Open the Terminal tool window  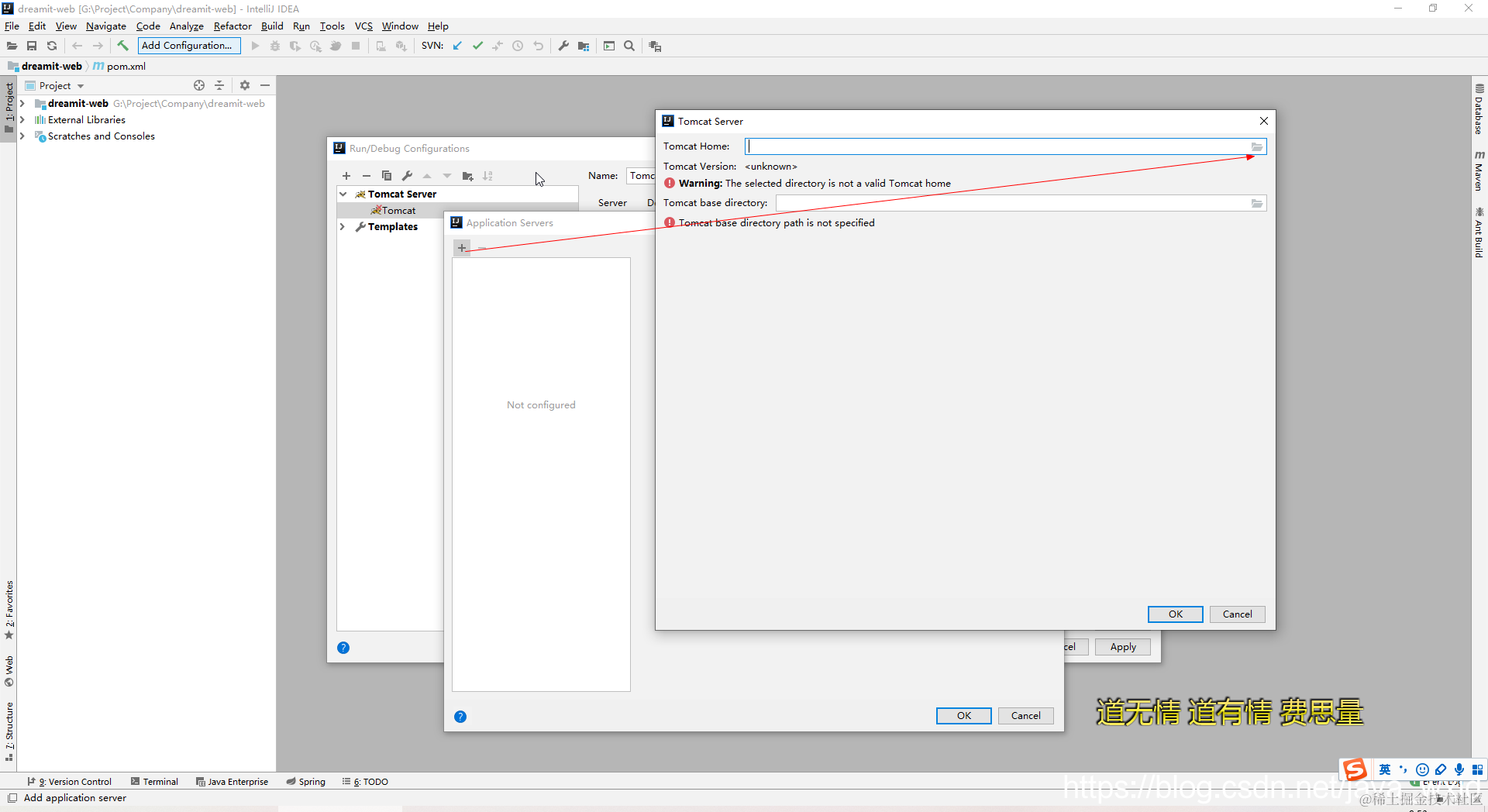[154, 781]
